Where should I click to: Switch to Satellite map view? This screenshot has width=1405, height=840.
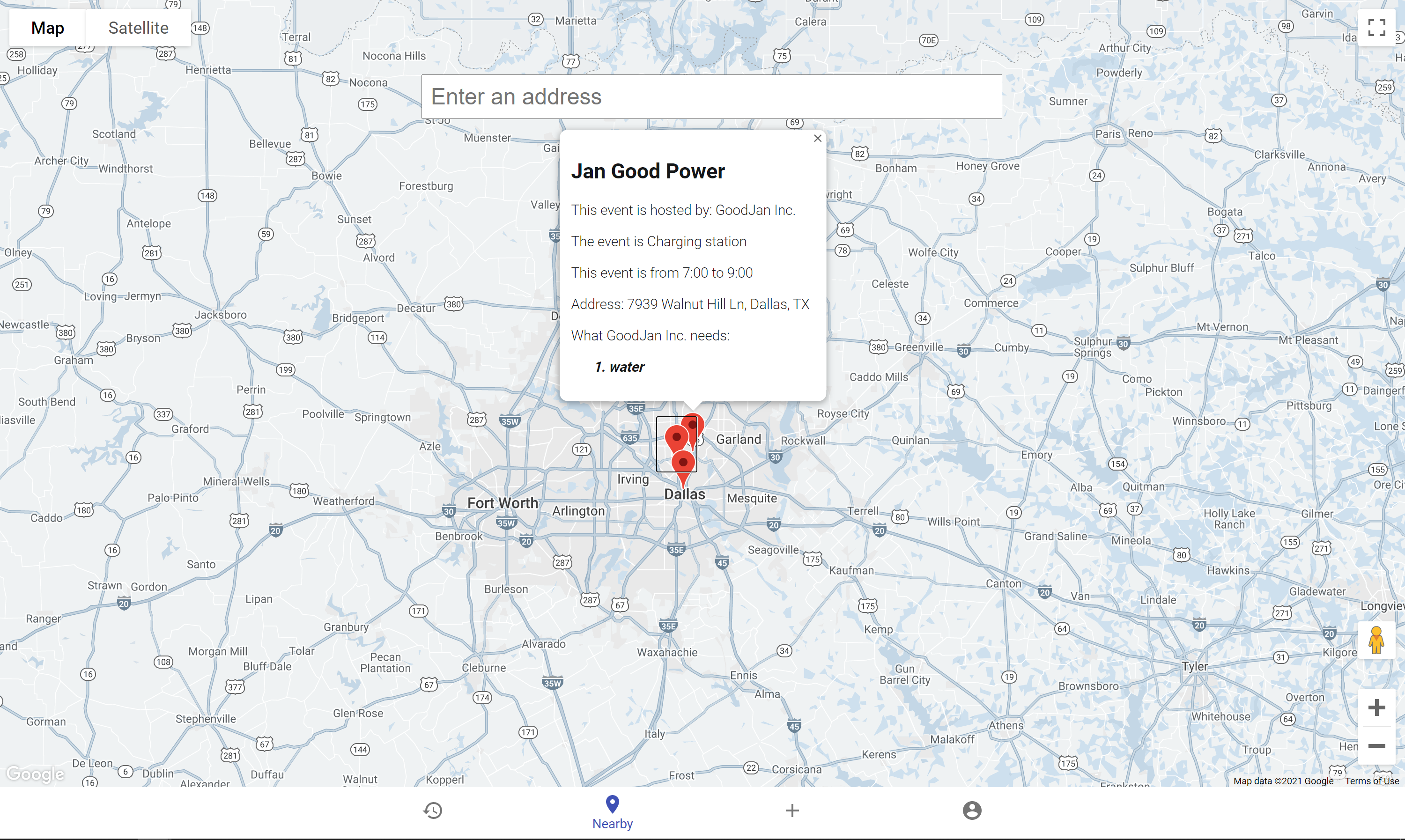pyautogui.click(x=138, y=28)
